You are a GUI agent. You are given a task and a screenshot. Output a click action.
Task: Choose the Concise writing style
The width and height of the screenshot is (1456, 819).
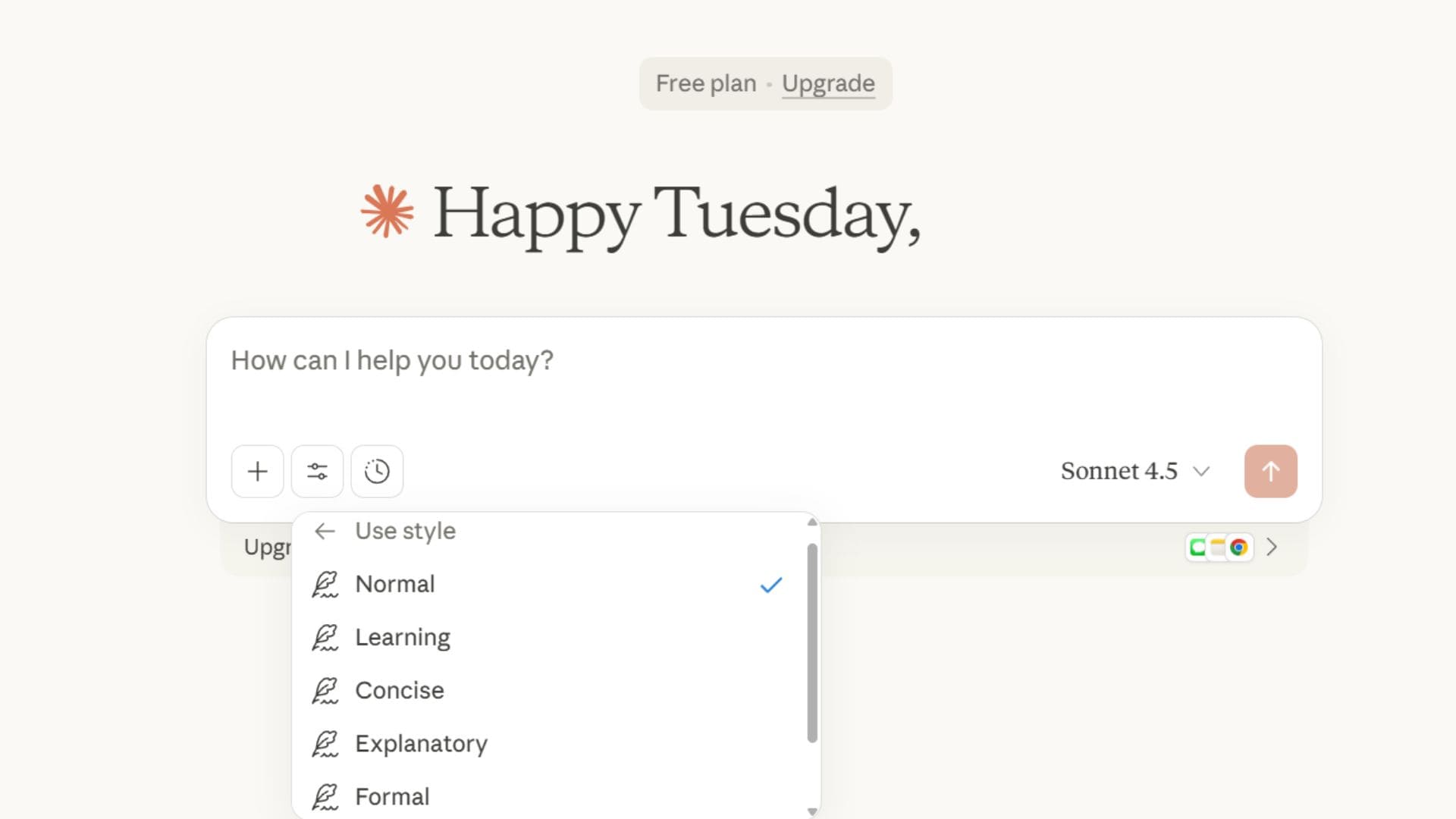pos(400,690)
